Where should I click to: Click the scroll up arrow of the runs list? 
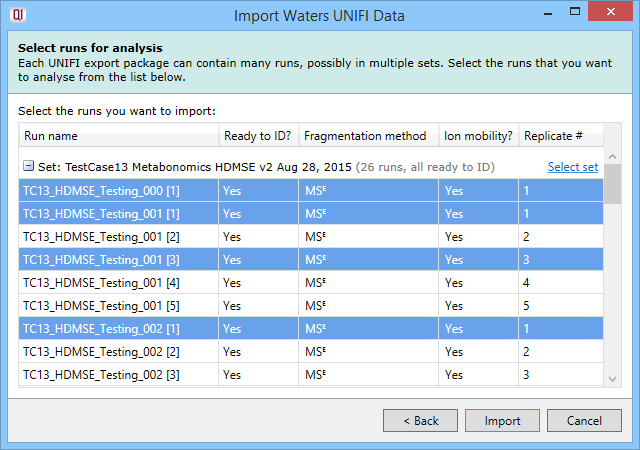[612, 156]
